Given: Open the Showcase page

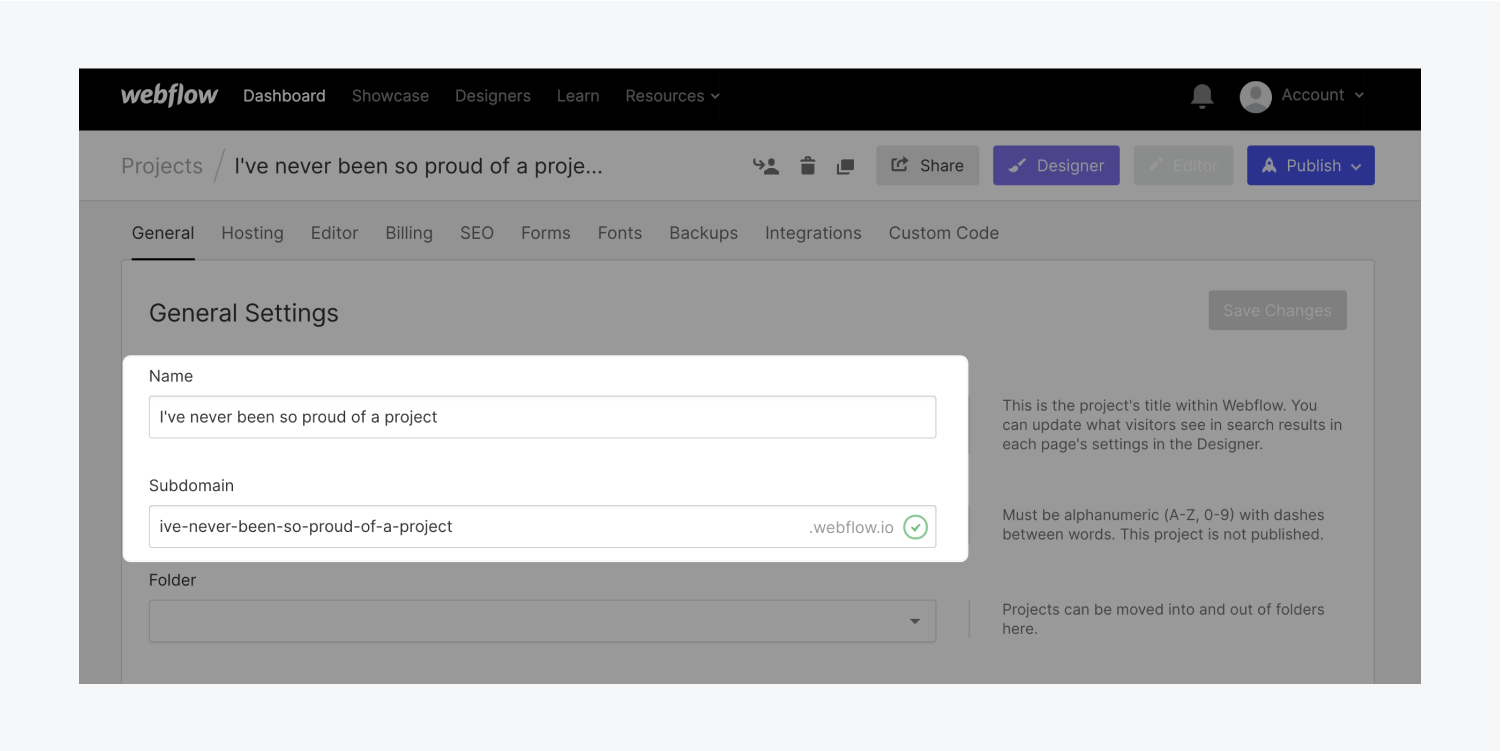Looking at the screenshot, I should 390,96.
